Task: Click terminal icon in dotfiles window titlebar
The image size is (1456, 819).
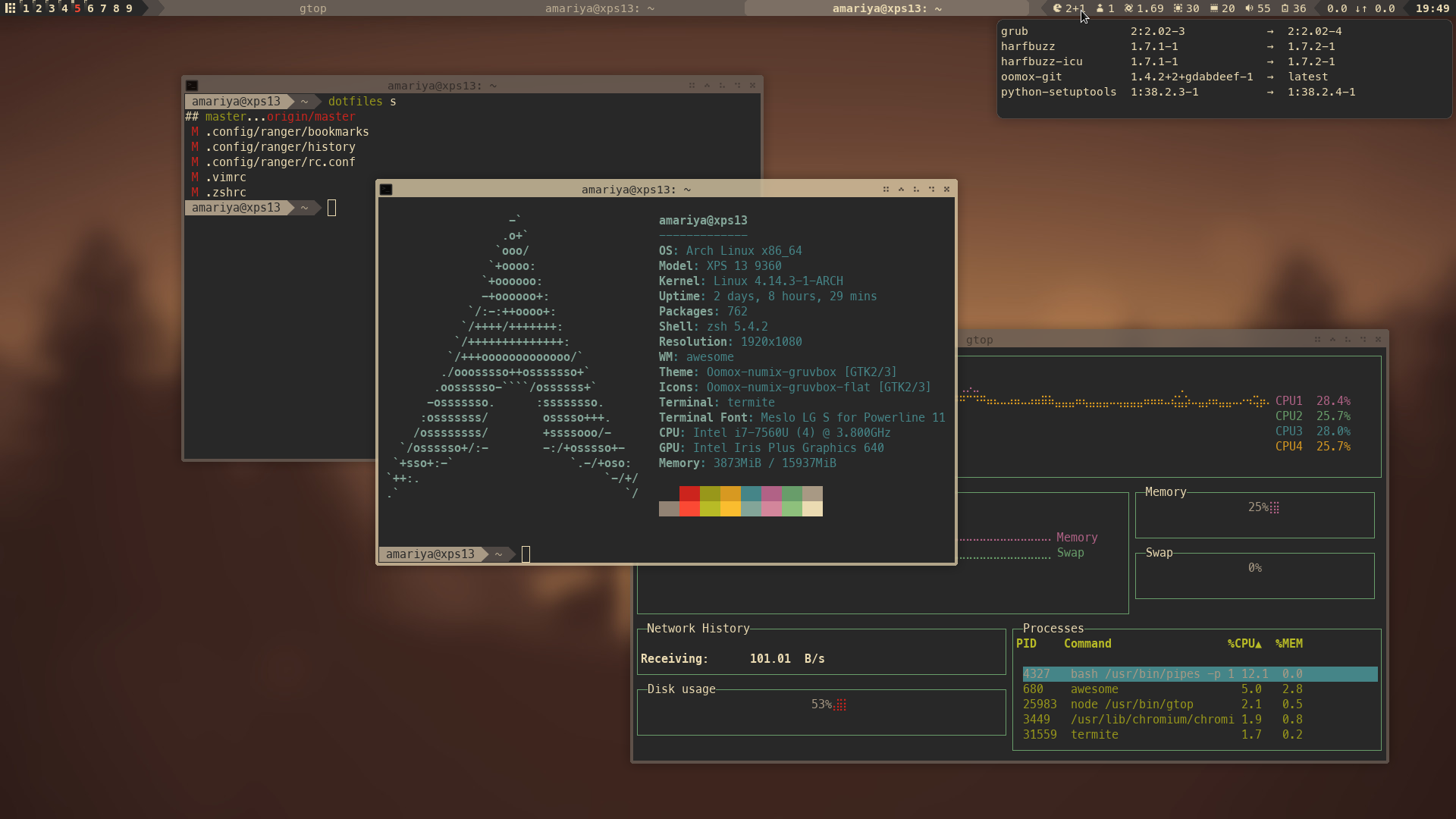Action: click(x=192, y=86)
